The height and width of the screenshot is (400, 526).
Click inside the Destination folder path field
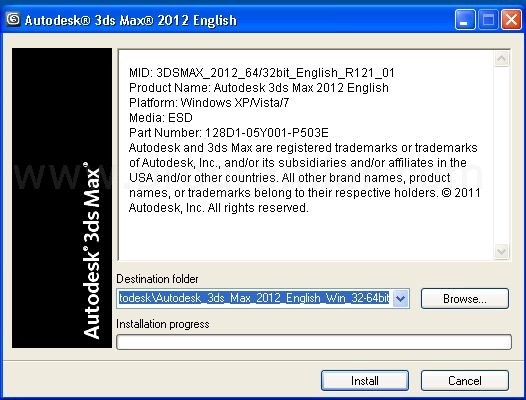point(255,298)
